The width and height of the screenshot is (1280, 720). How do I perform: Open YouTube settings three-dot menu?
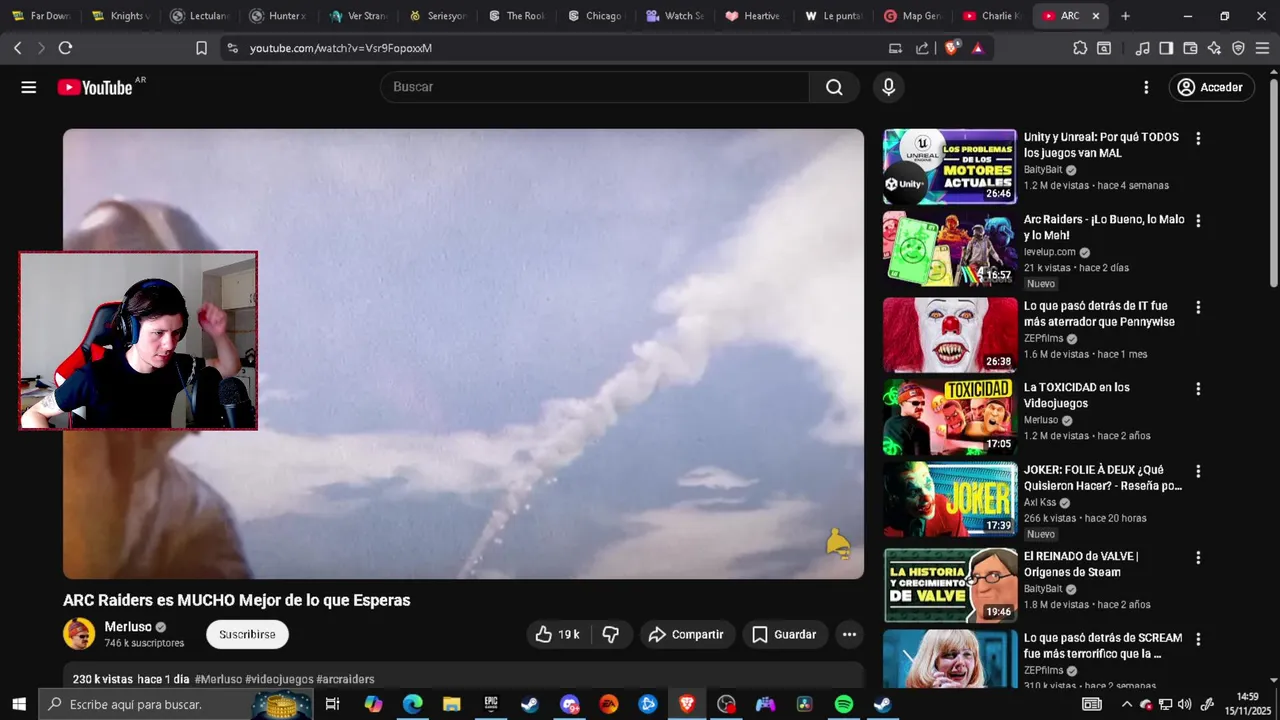tap(1146, 87)
